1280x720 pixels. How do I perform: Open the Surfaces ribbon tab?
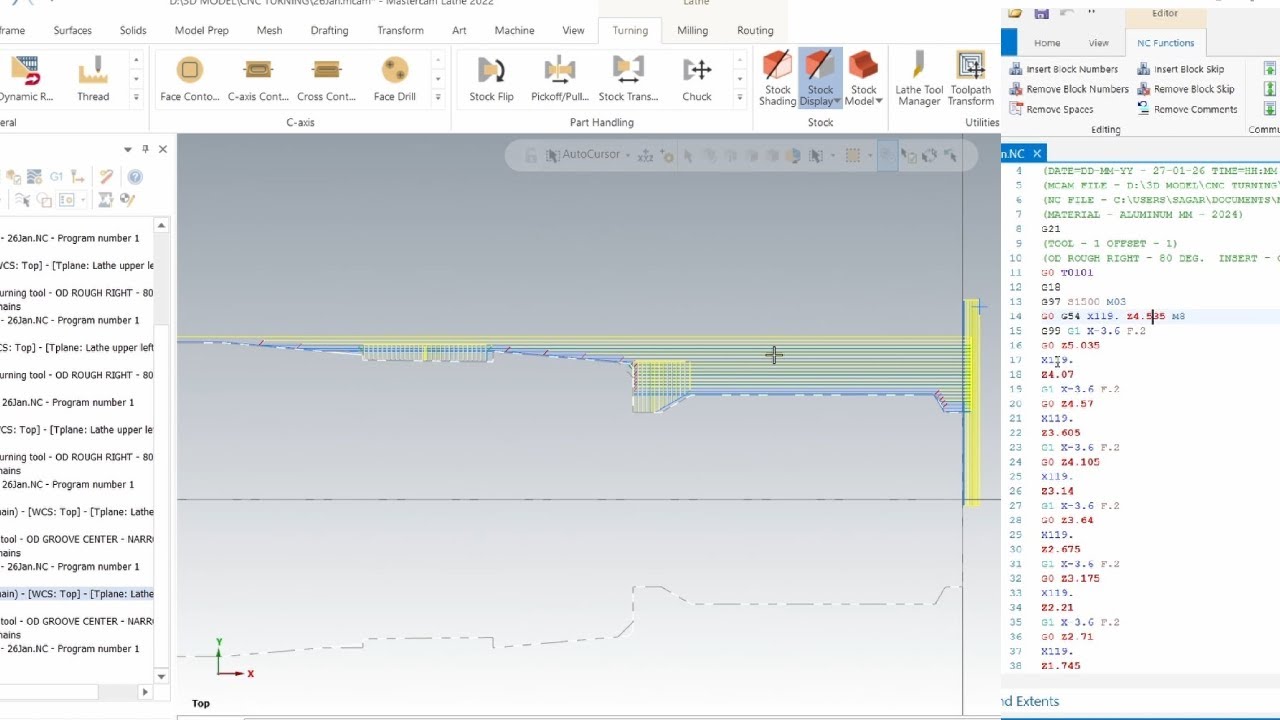pyautogui.click(x=72, y=30)
